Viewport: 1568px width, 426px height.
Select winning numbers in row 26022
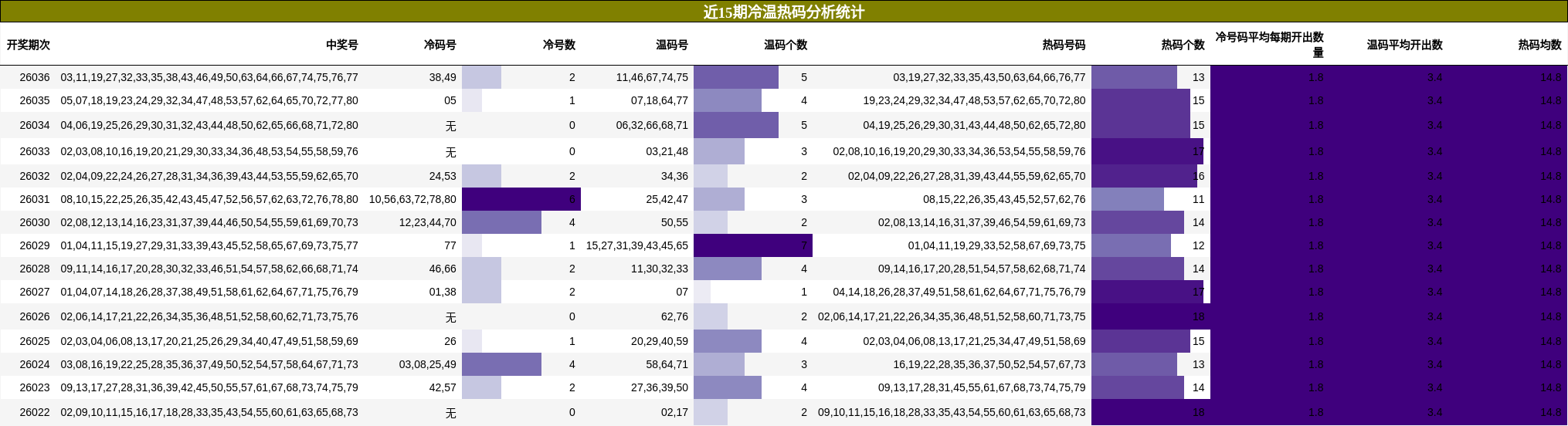click(209, 412)
